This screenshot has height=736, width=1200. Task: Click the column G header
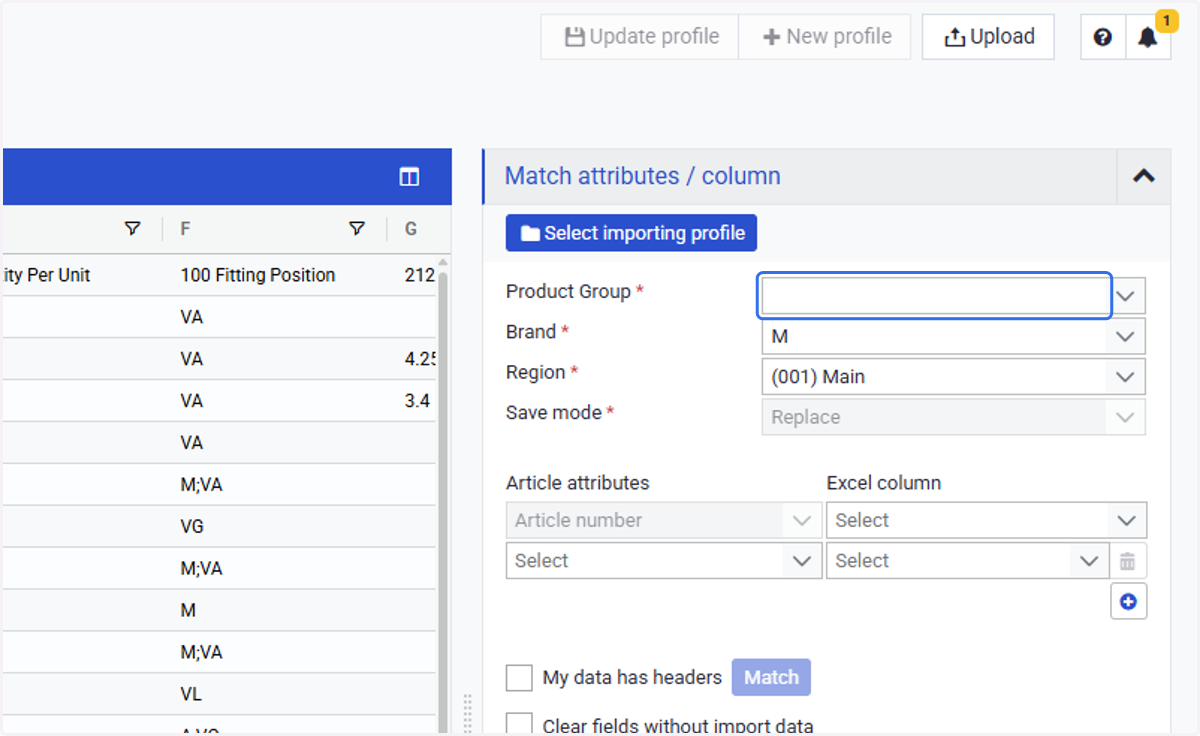(411, 229)
